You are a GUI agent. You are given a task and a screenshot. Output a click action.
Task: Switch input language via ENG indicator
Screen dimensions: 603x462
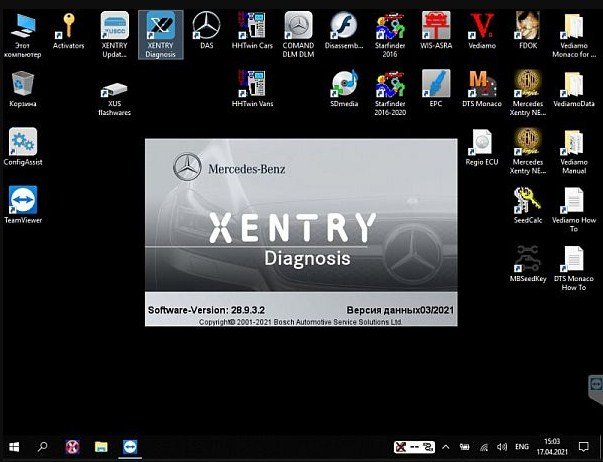[522, 446]
